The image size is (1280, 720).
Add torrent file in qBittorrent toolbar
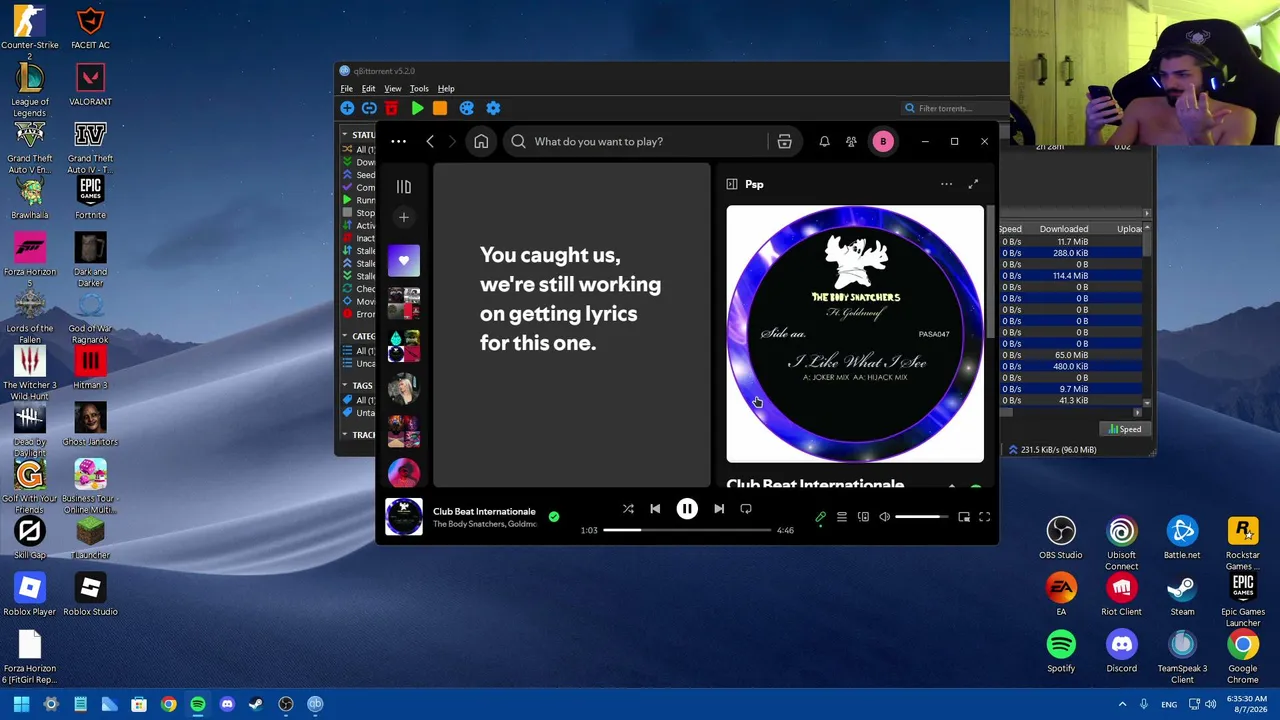click(x=347, y=108)
